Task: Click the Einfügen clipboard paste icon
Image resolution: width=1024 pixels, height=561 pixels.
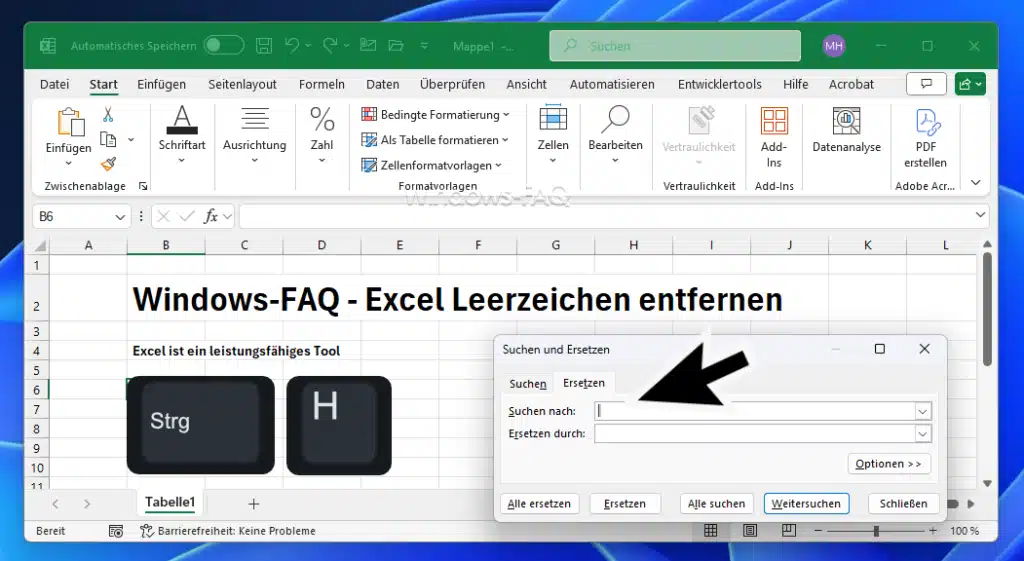Action: (x=70, y=122)
